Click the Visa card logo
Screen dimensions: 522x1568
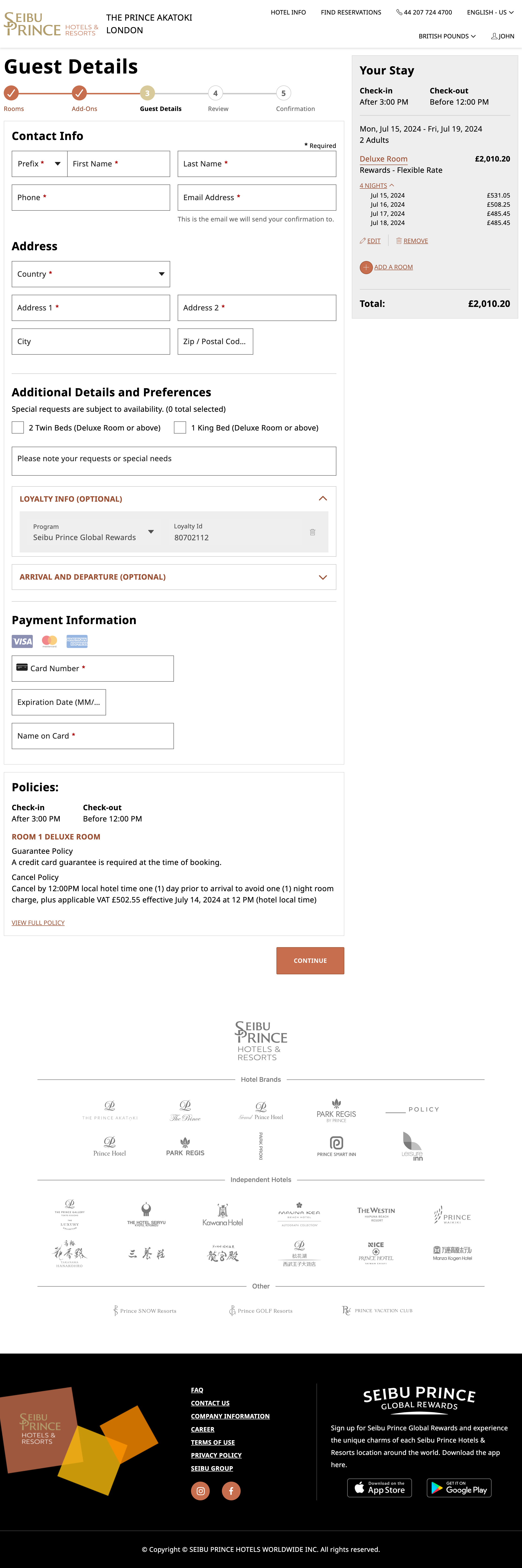click(22, 641)
